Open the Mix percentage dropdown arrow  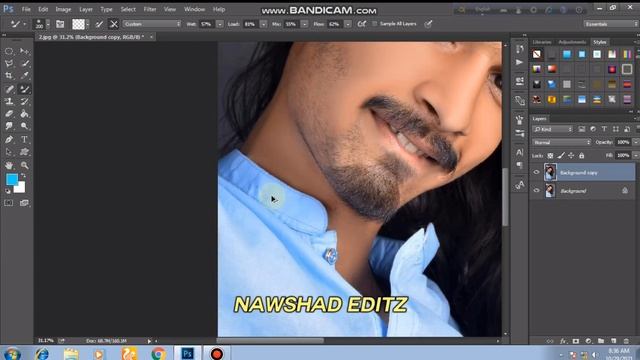304,24
